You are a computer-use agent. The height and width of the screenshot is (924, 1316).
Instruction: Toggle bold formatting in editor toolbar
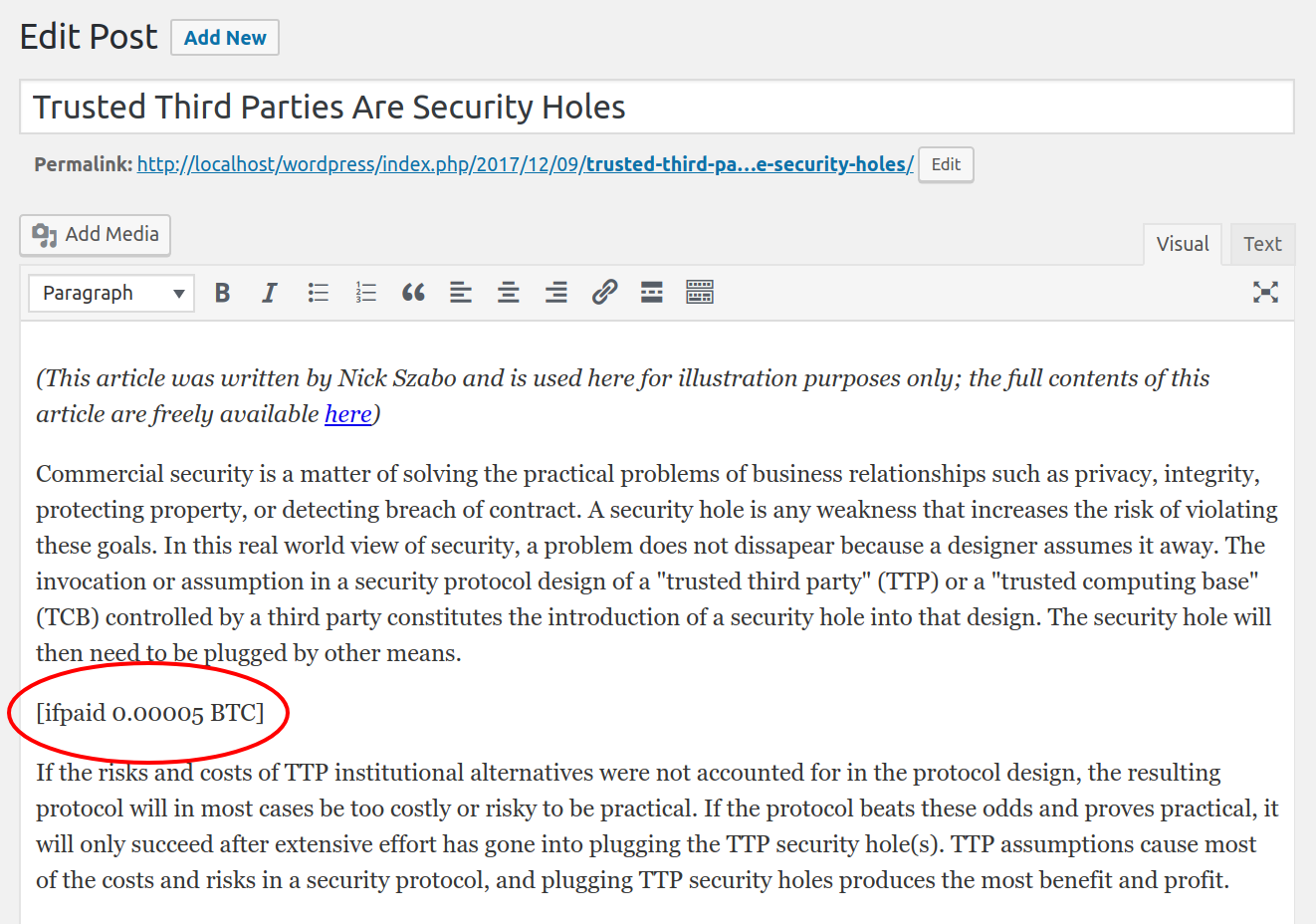[x=222, y=293]
